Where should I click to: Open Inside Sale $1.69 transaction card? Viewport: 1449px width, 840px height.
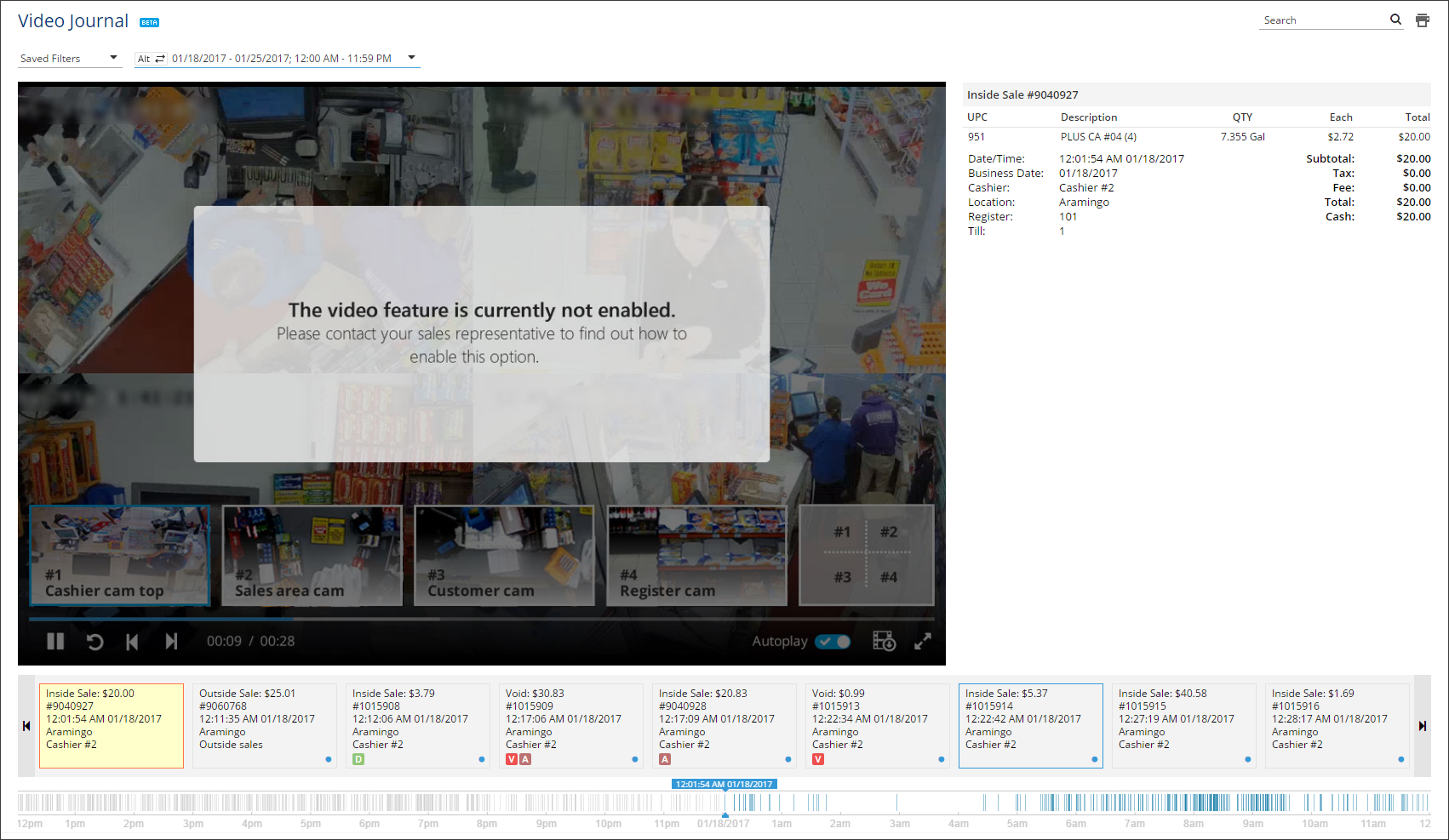click(x=1337, y=726)
